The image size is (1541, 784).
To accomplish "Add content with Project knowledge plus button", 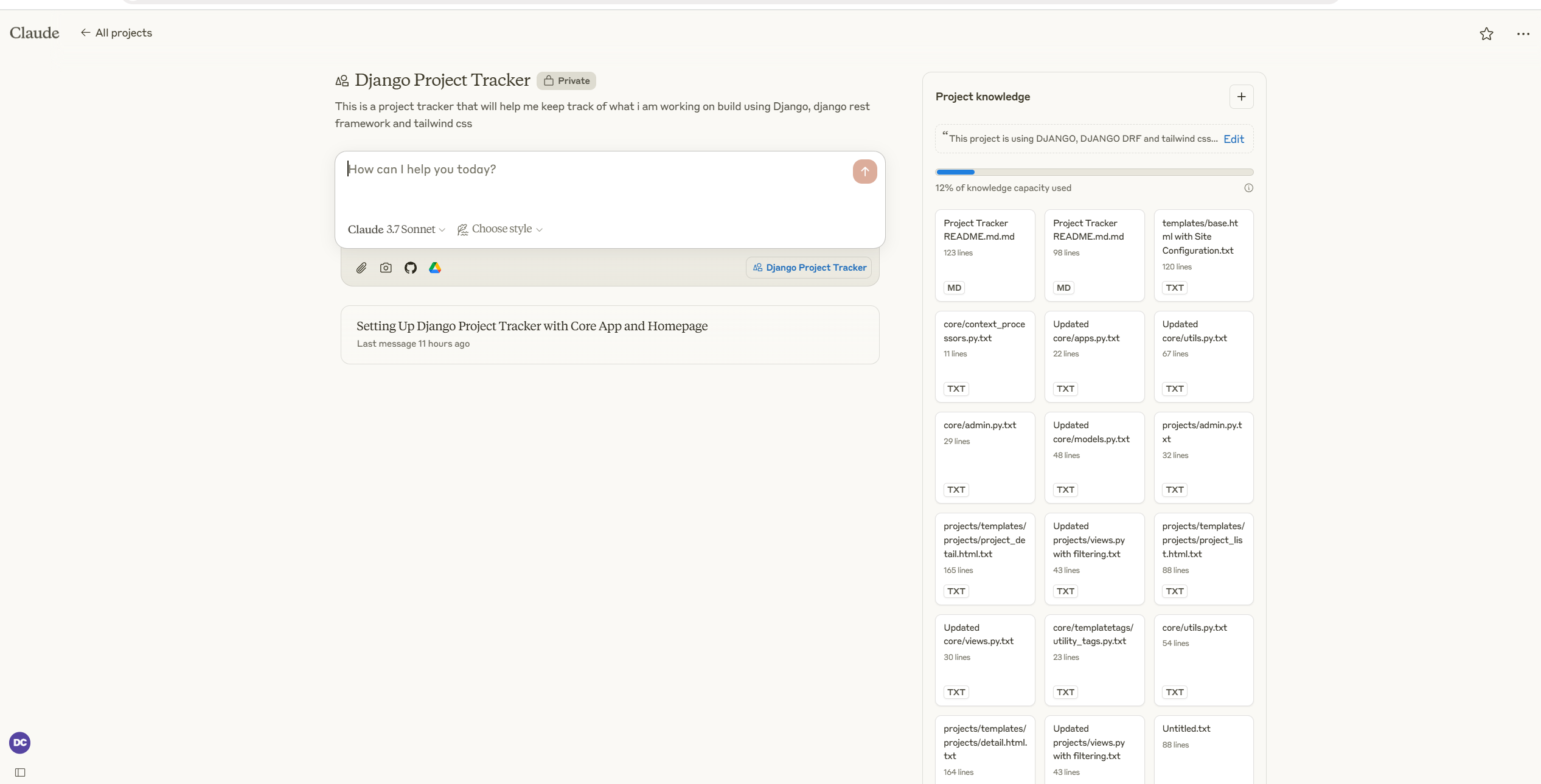I will pyautogui.click(x=1241, y=97).
